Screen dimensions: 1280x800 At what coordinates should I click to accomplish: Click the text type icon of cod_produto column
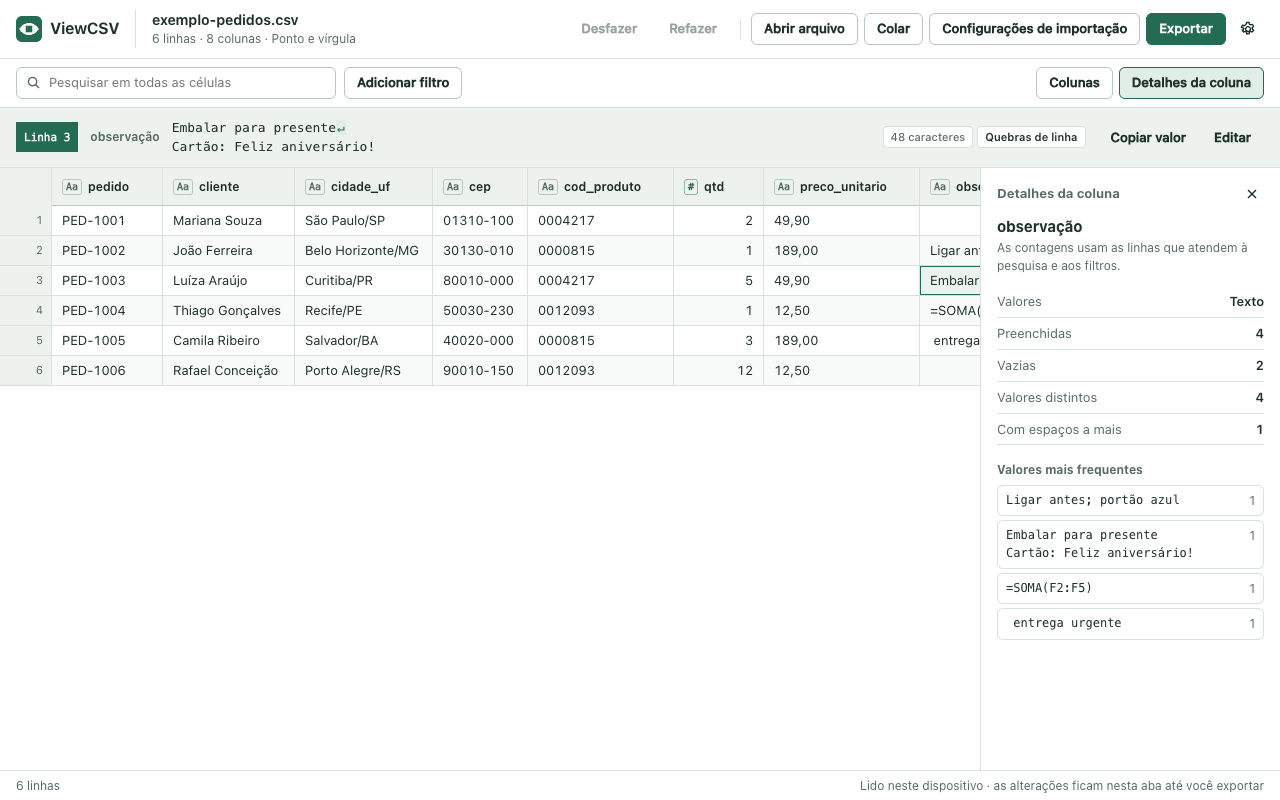pos(548,187)
